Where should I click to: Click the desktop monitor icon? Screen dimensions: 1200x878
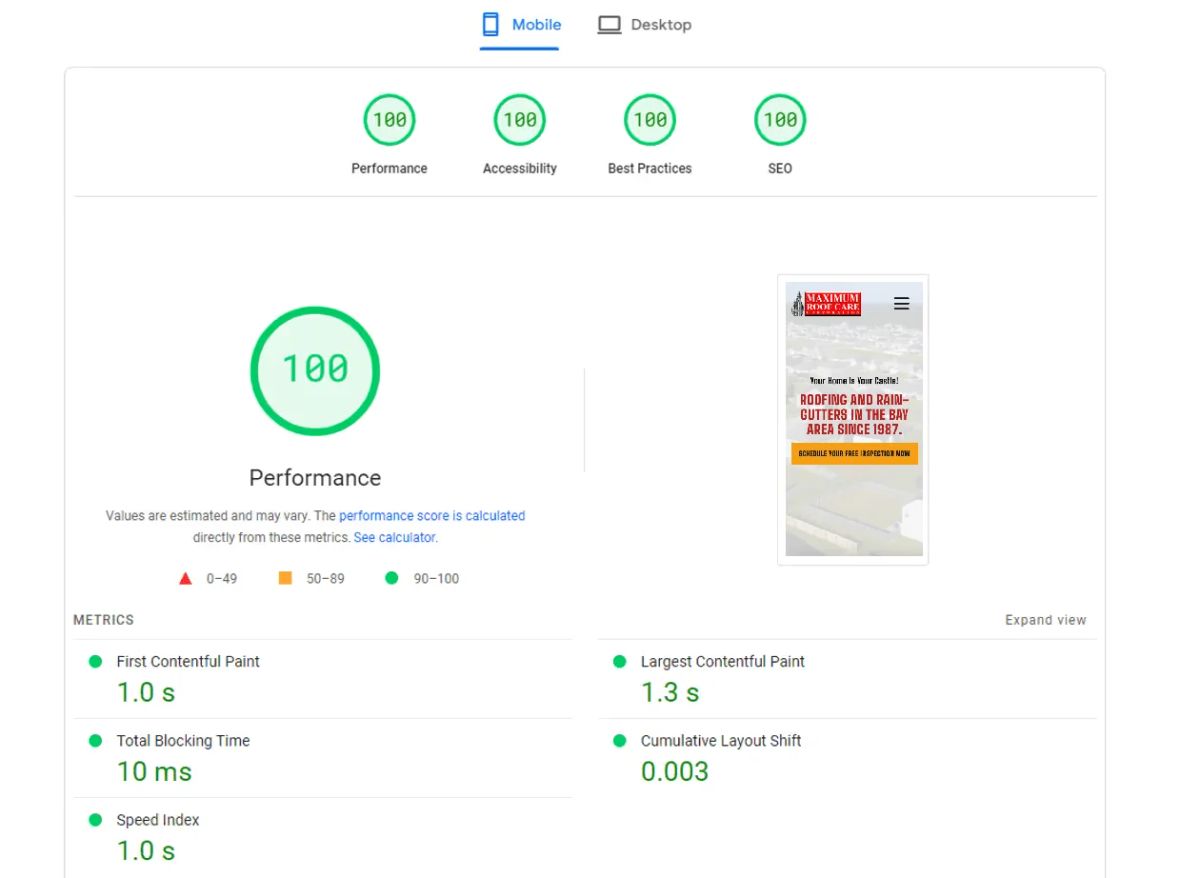[x=609, y=25]
